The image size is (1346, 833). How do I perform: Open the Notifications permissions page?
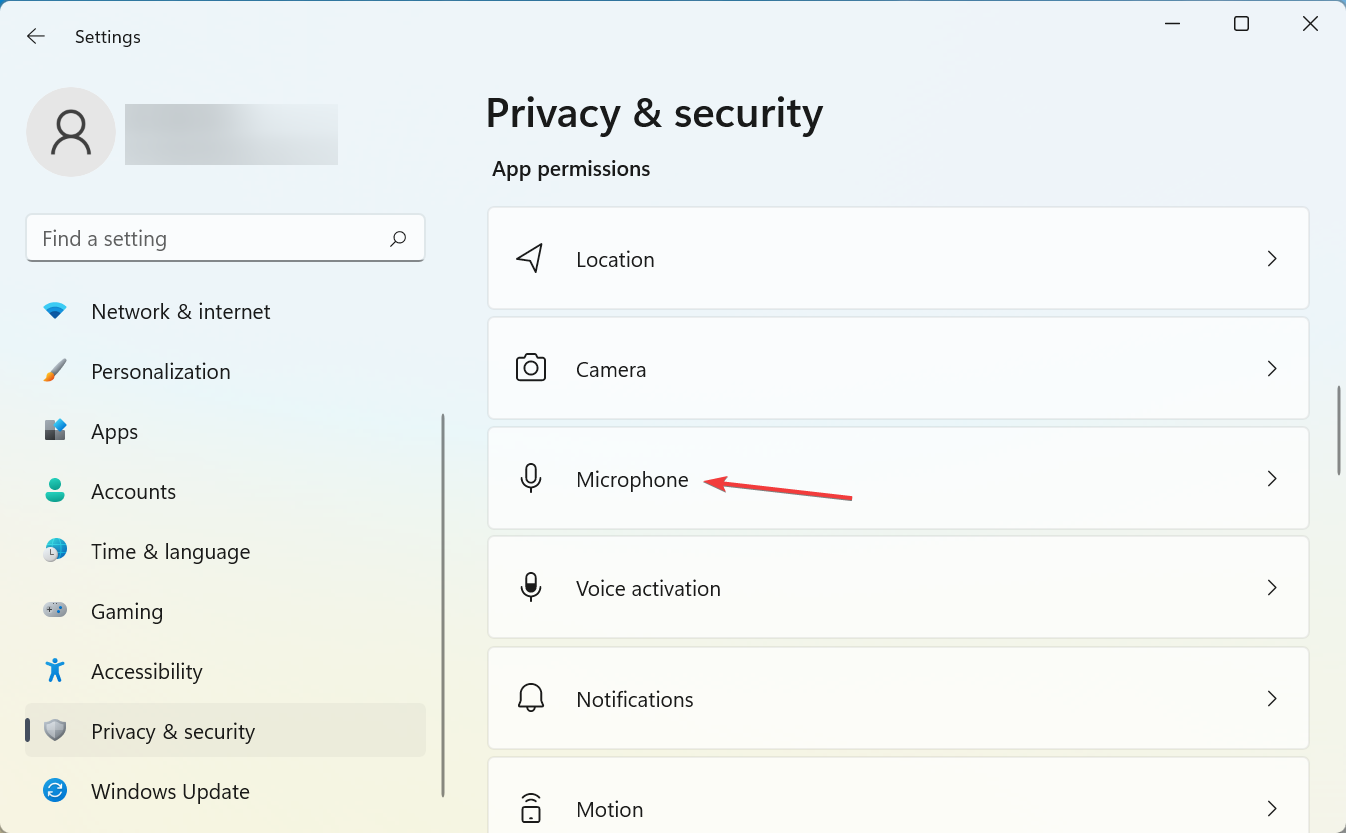click(x=635, y=699)
